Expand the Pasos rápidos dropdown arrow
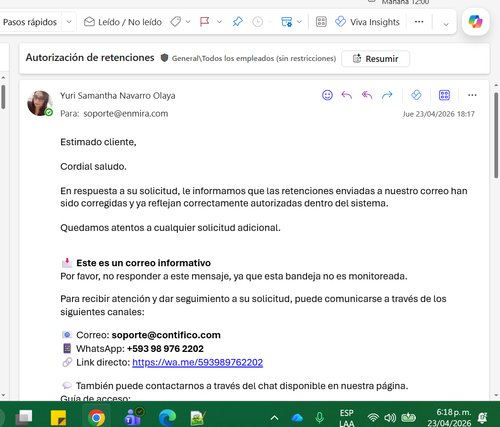 pos(69,22)
